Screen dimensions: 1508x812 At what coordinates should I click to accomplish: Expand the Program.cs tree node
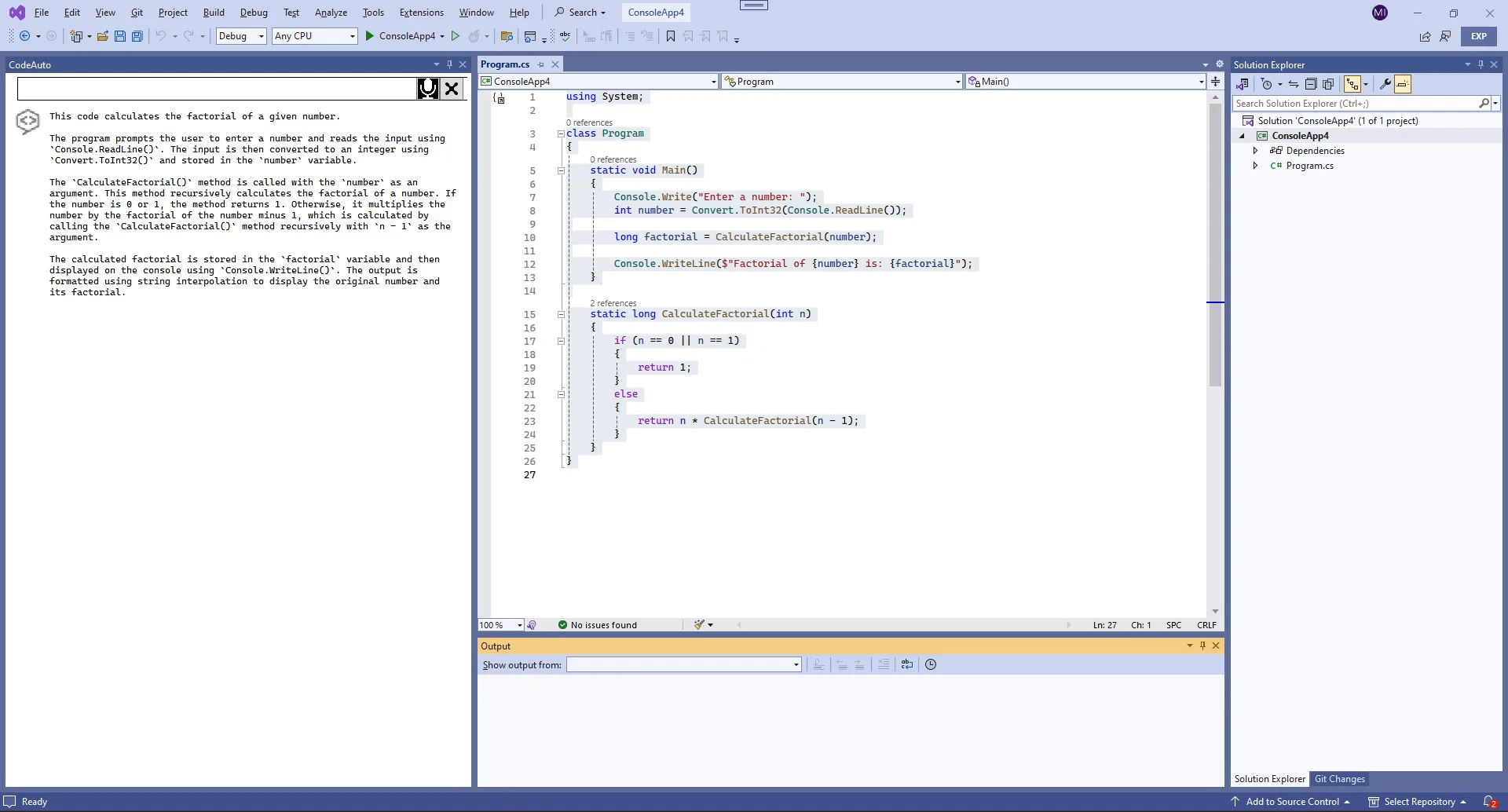click(1255, 166)
